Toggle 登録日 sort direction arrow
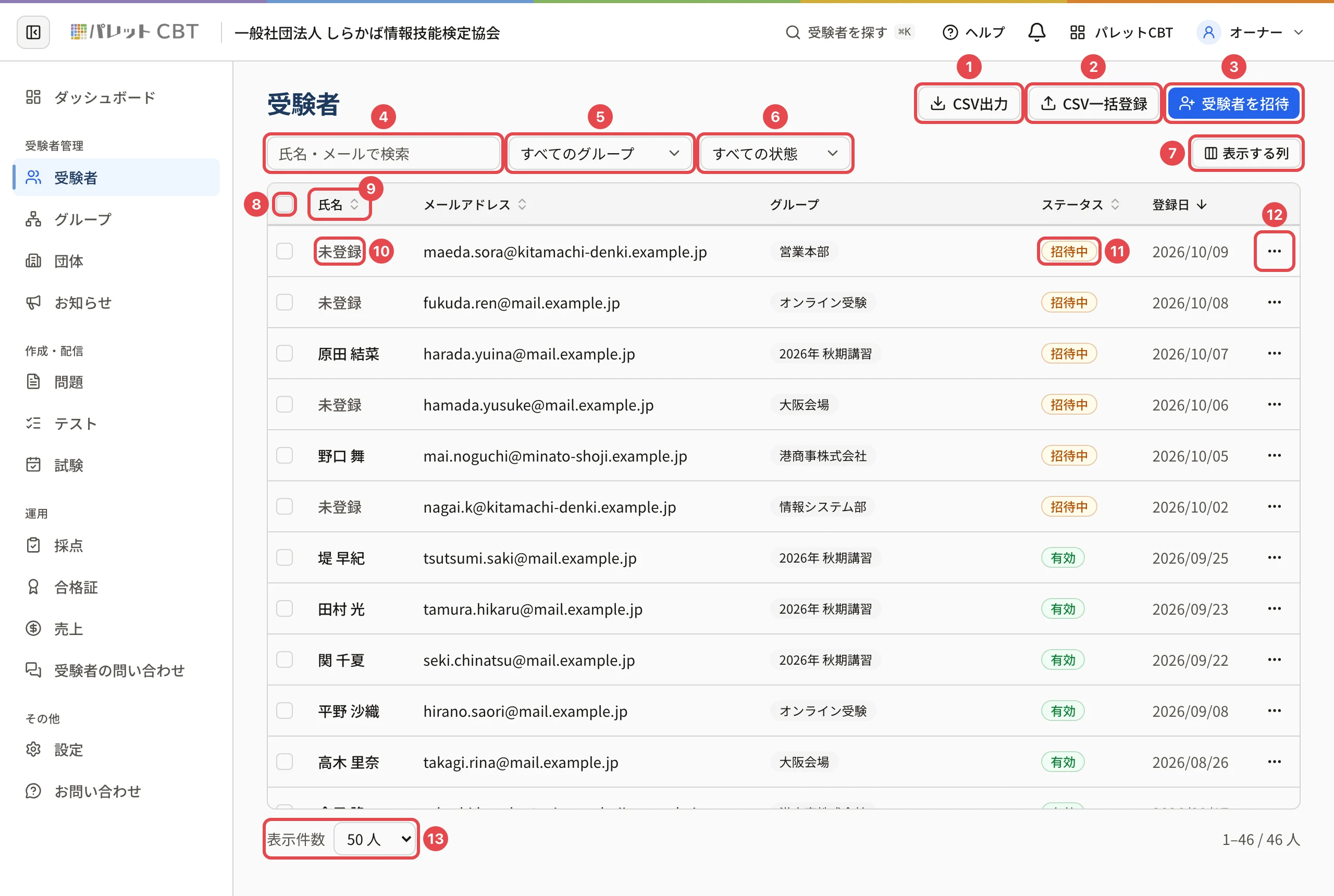Screen dimensions: 1334x896 [x=1202, y=205]
